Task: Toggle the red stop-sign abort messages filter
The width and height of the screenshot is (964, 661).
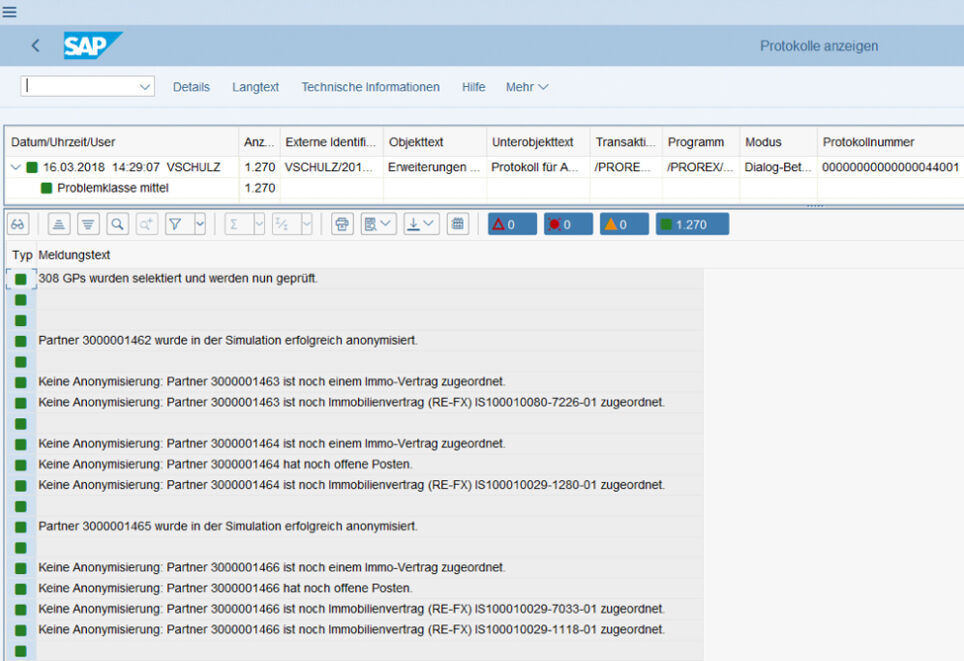Action: coord(512,224)
